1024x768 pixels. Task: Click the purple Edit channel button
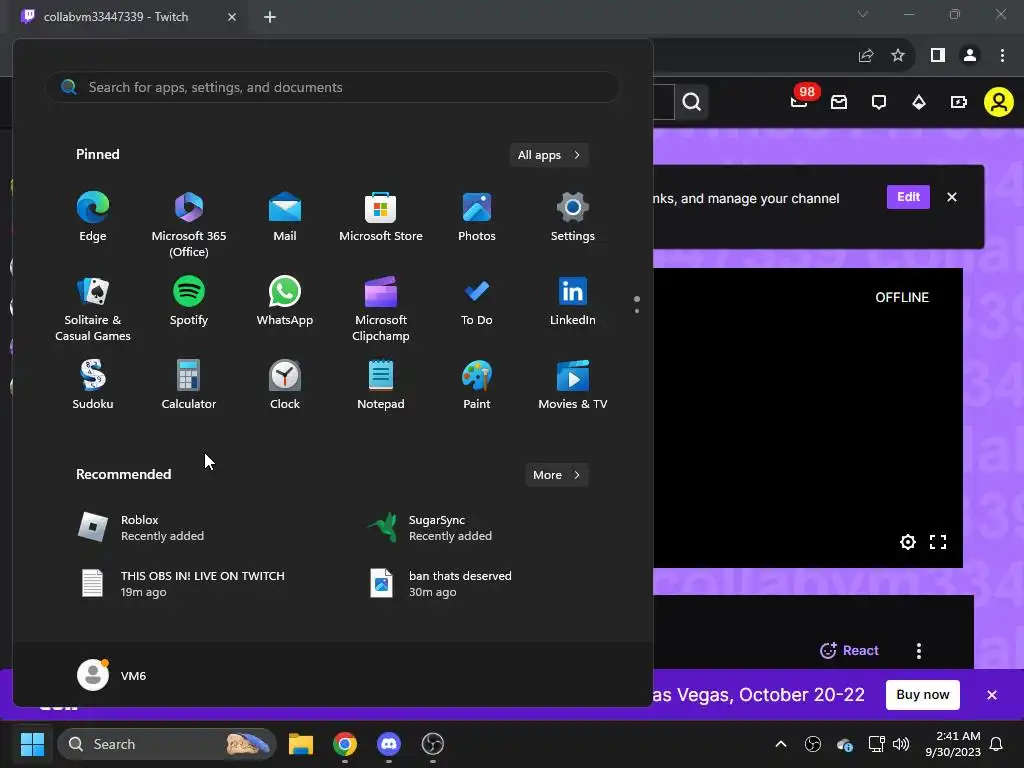click(x=908, y=197)
